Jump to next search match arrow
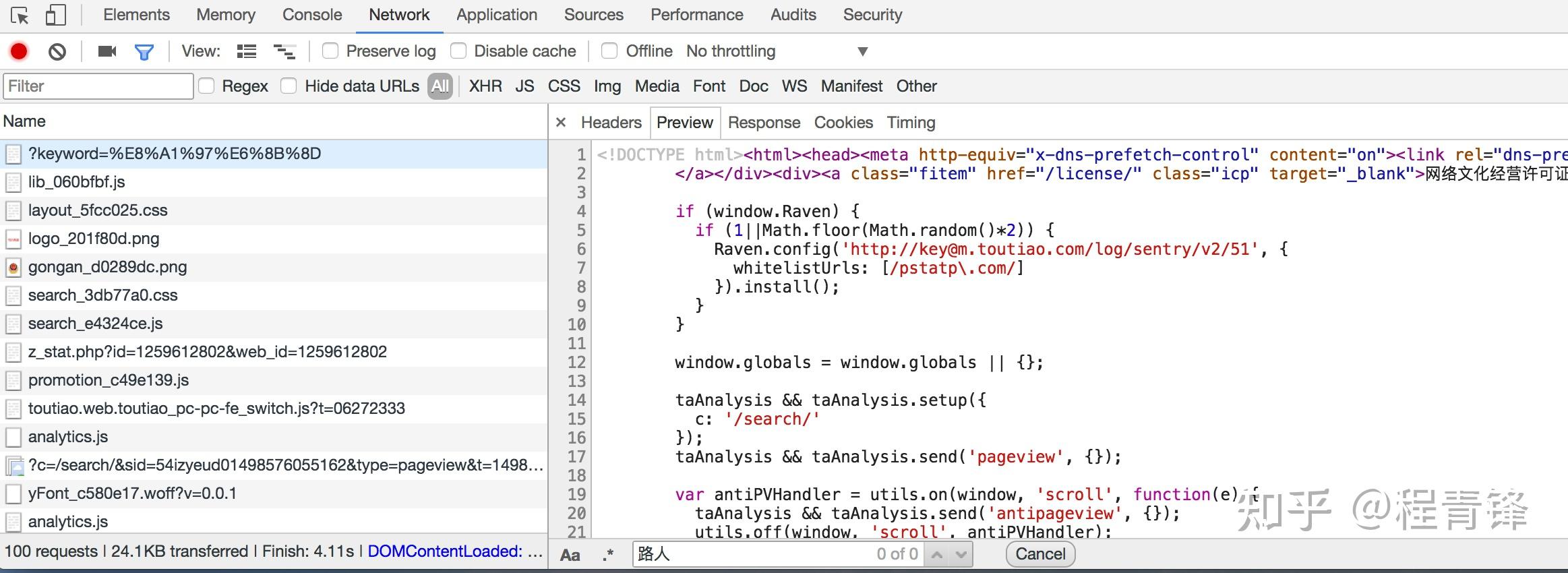The image size is (1568, 573). point(961,554)
